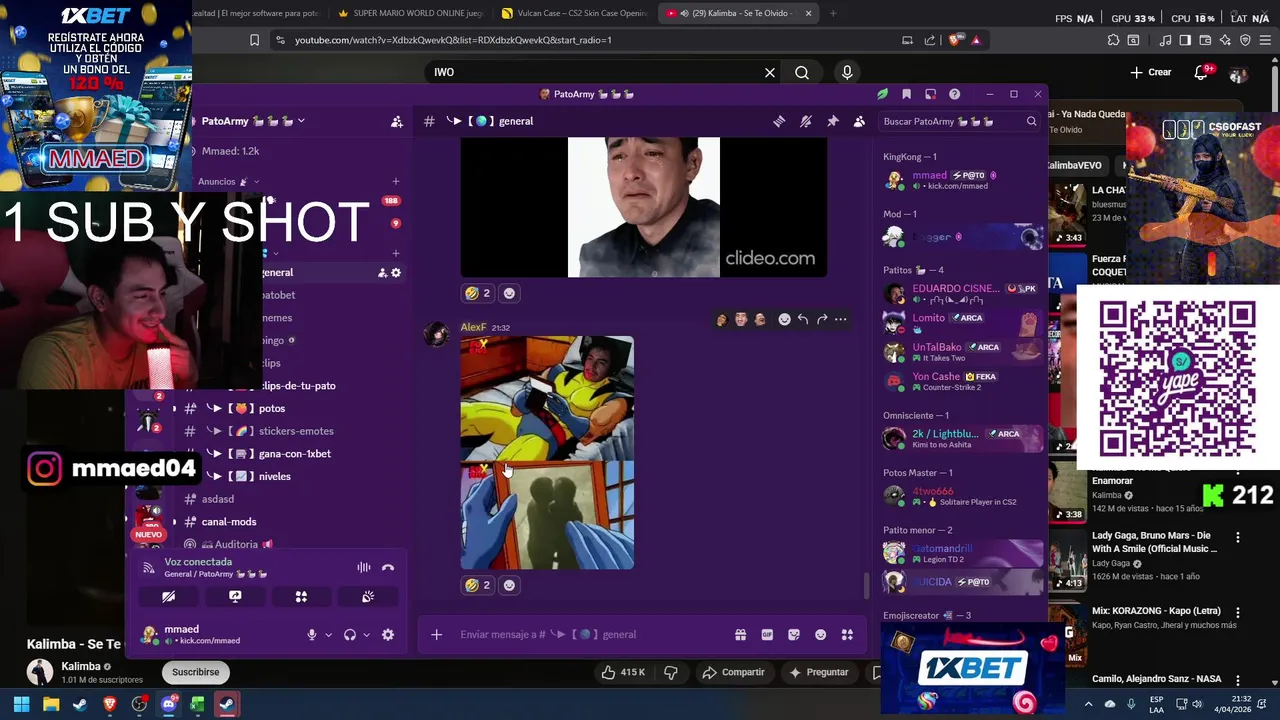Run the YouTube search magnifier
This screenshot has height=720, width=1280.
[802, 72]
